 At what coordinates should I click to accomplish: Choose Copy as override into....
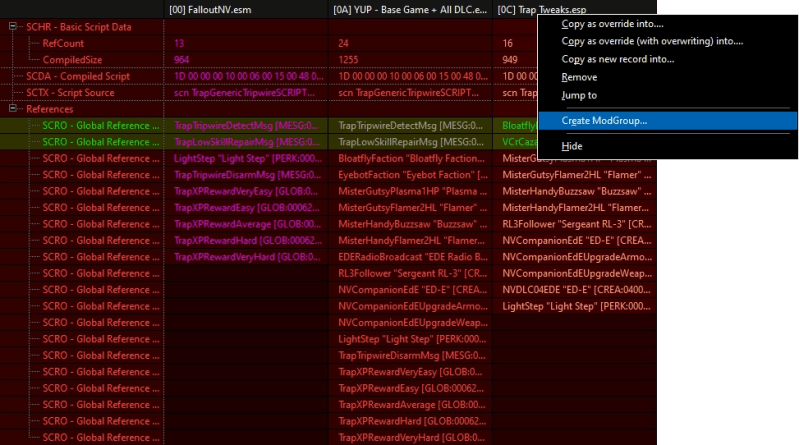tap(612, 24)
